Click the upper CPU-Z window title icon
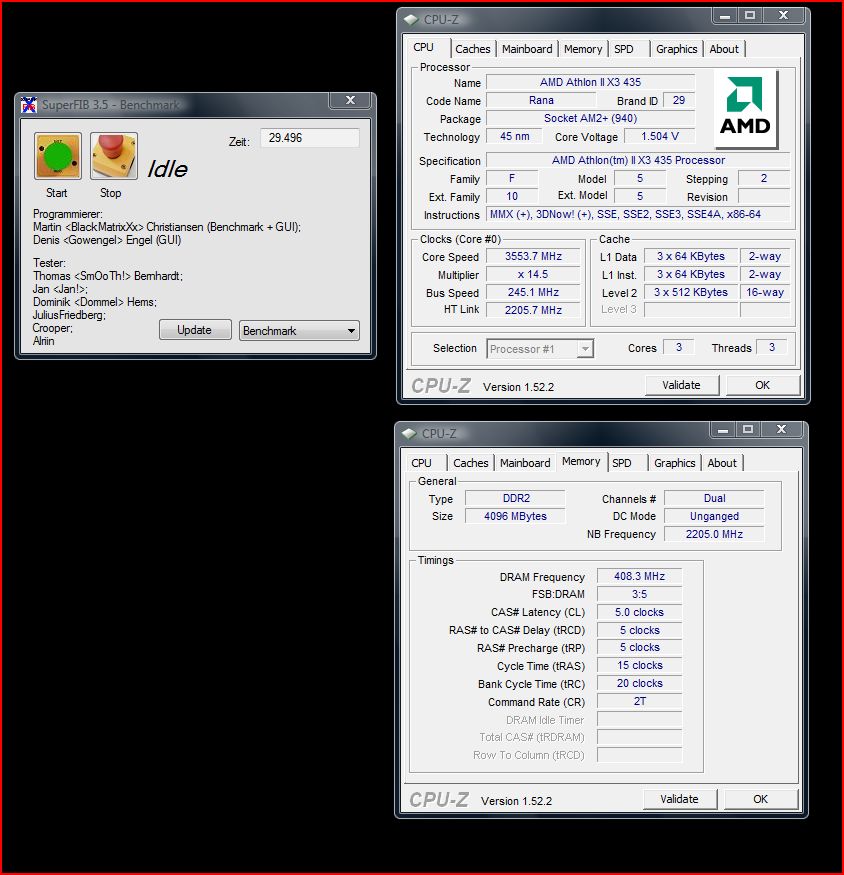Viewport: 844px width, 875px height. pyautogui.click(x=411, y=20)
